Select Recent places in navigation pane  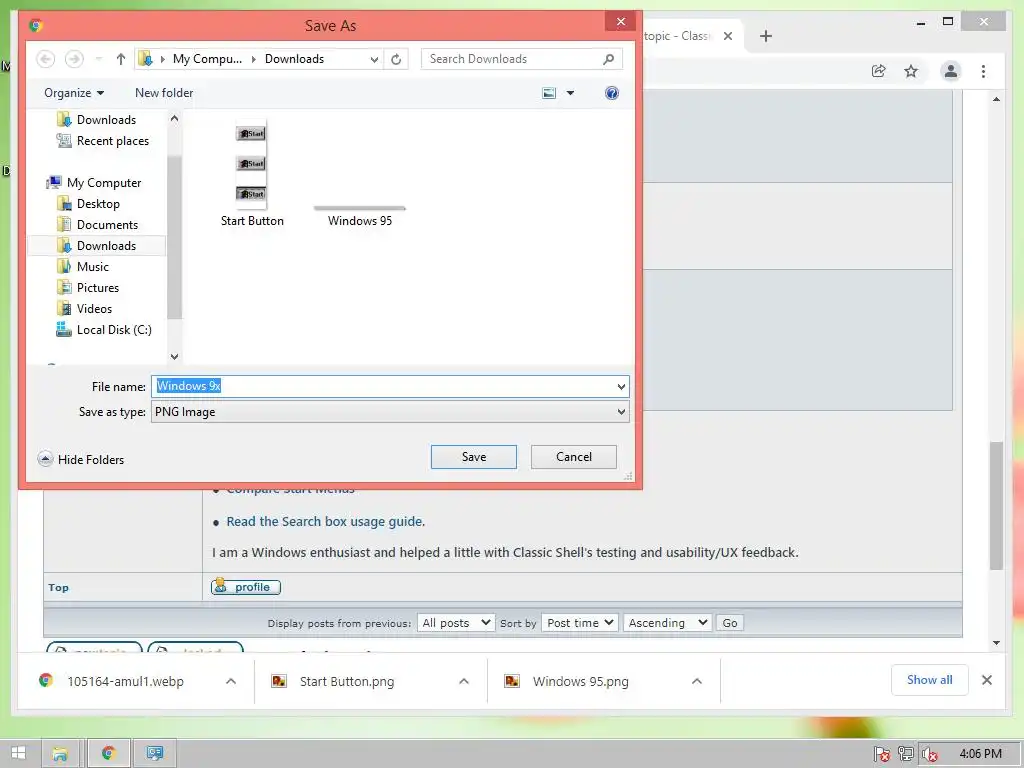tap(103, 140)
